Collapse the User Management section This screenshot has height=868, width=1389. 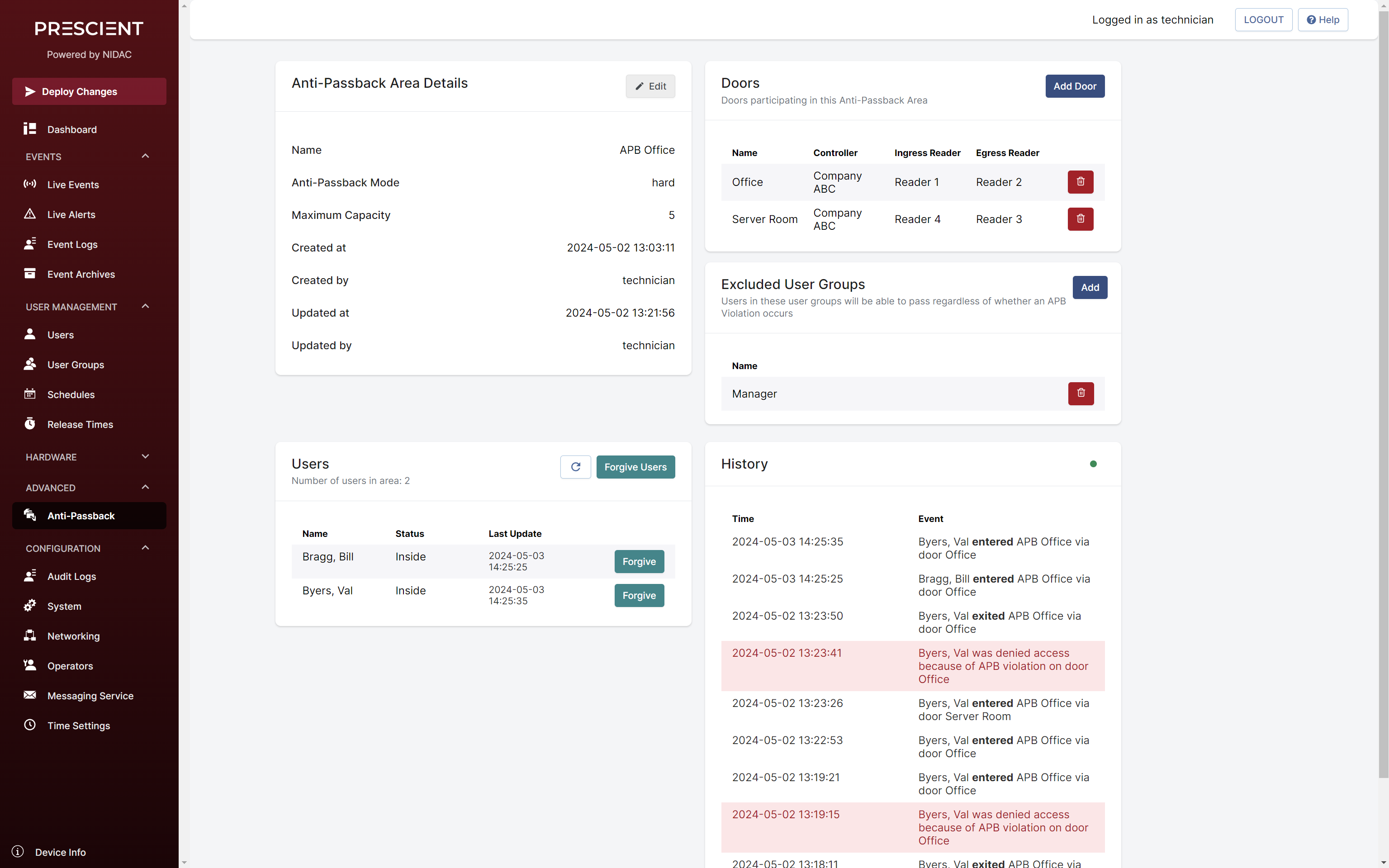145,306
